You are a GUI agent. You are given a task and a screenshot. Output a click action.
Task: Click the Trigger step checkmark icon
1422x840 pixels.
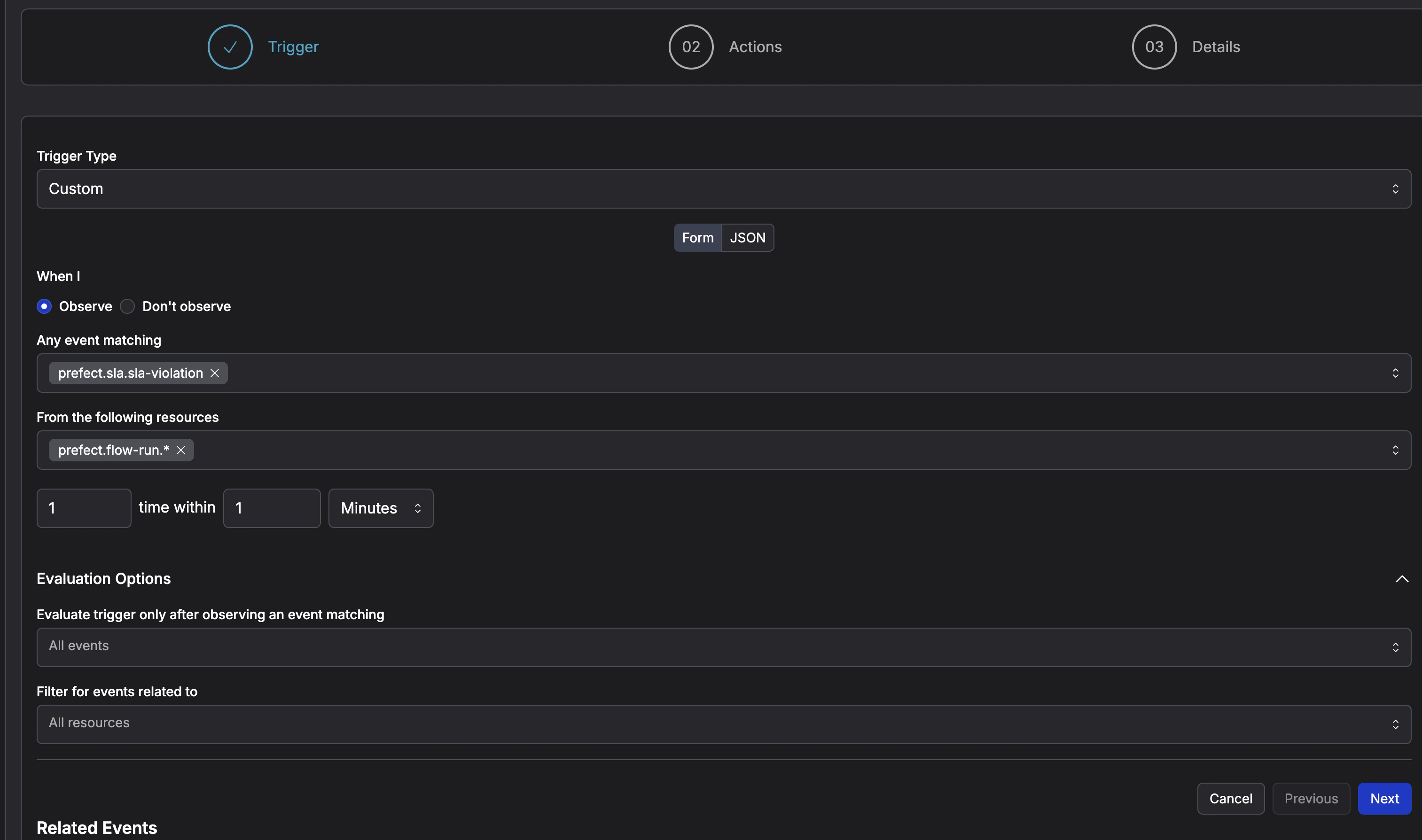point(229,47)
